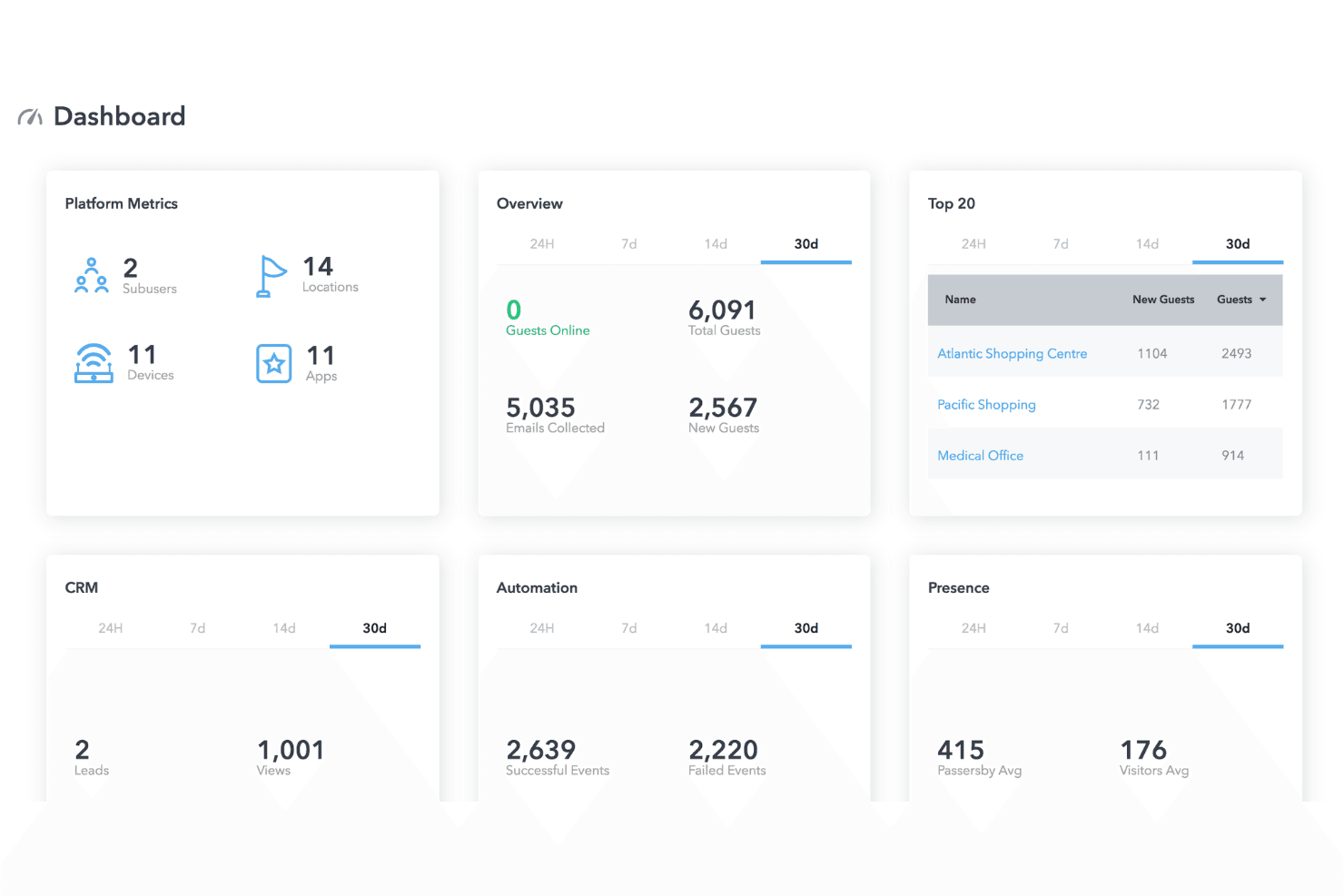Click the 2,567 New Guests value
The image size is (1344, 896).
723,407
